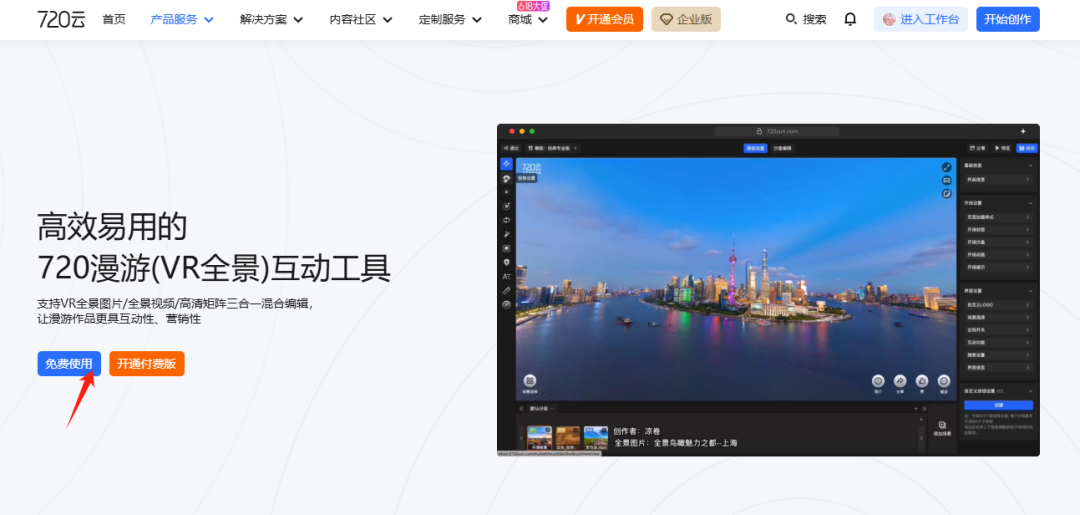1080x515 pixels.
Task: Open the 自定义LOGO row
Action: (999, 304)
